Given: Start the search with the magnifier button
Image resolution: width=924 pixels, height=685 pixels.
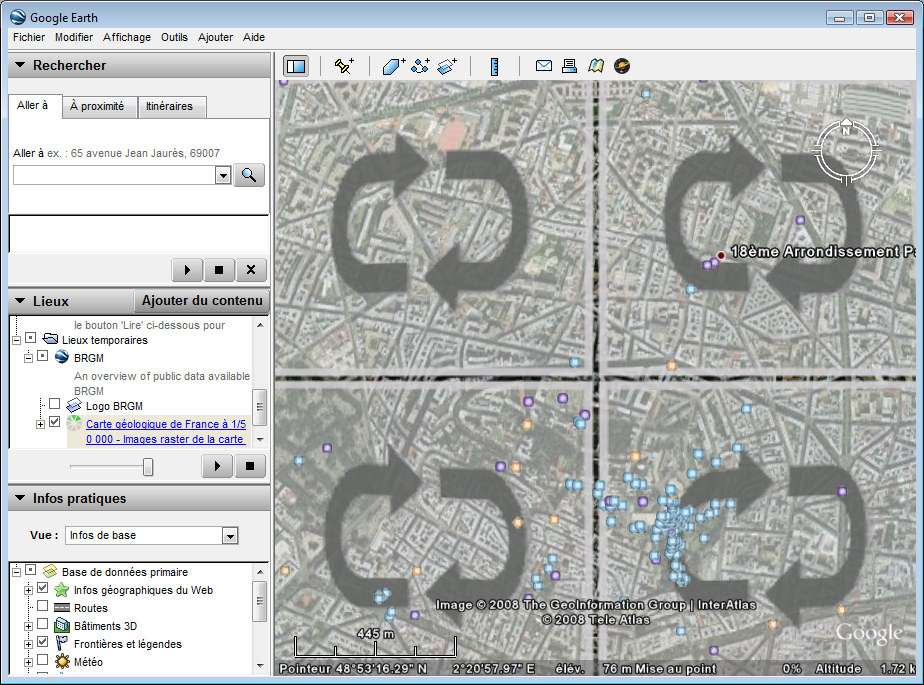Looking at the screenshot, I should [x=249, y=175].
